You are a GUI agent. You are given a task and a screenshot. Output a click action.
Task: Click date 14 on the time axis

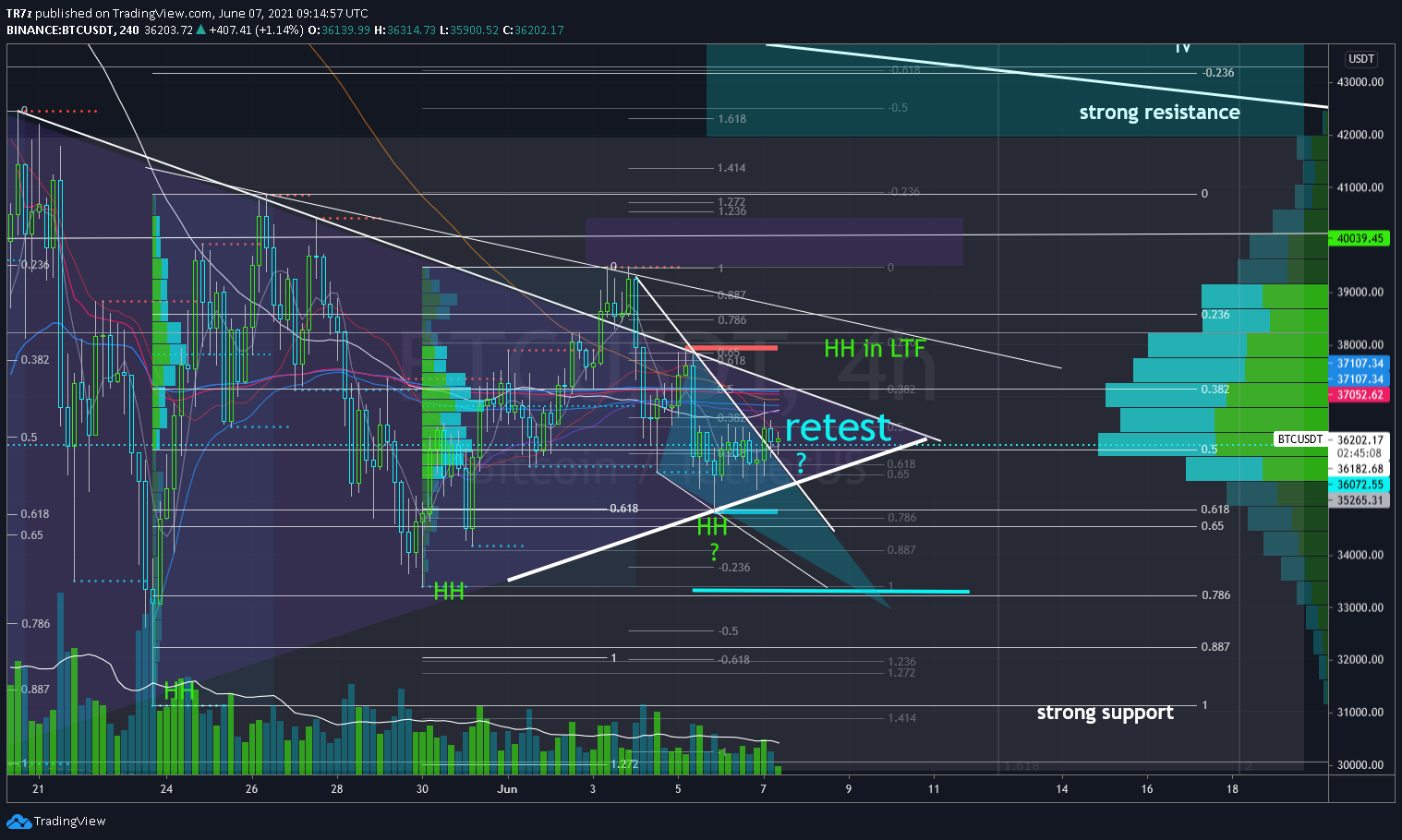point(1062,788)
